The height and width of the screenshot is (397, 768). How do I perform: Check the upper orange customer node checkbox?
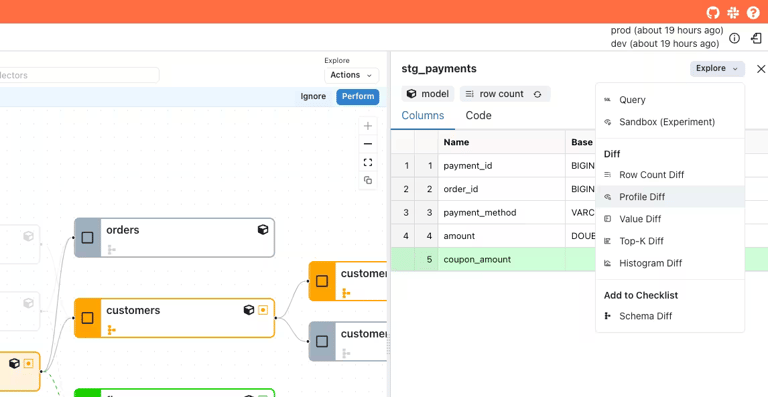(x=322, y=281)
